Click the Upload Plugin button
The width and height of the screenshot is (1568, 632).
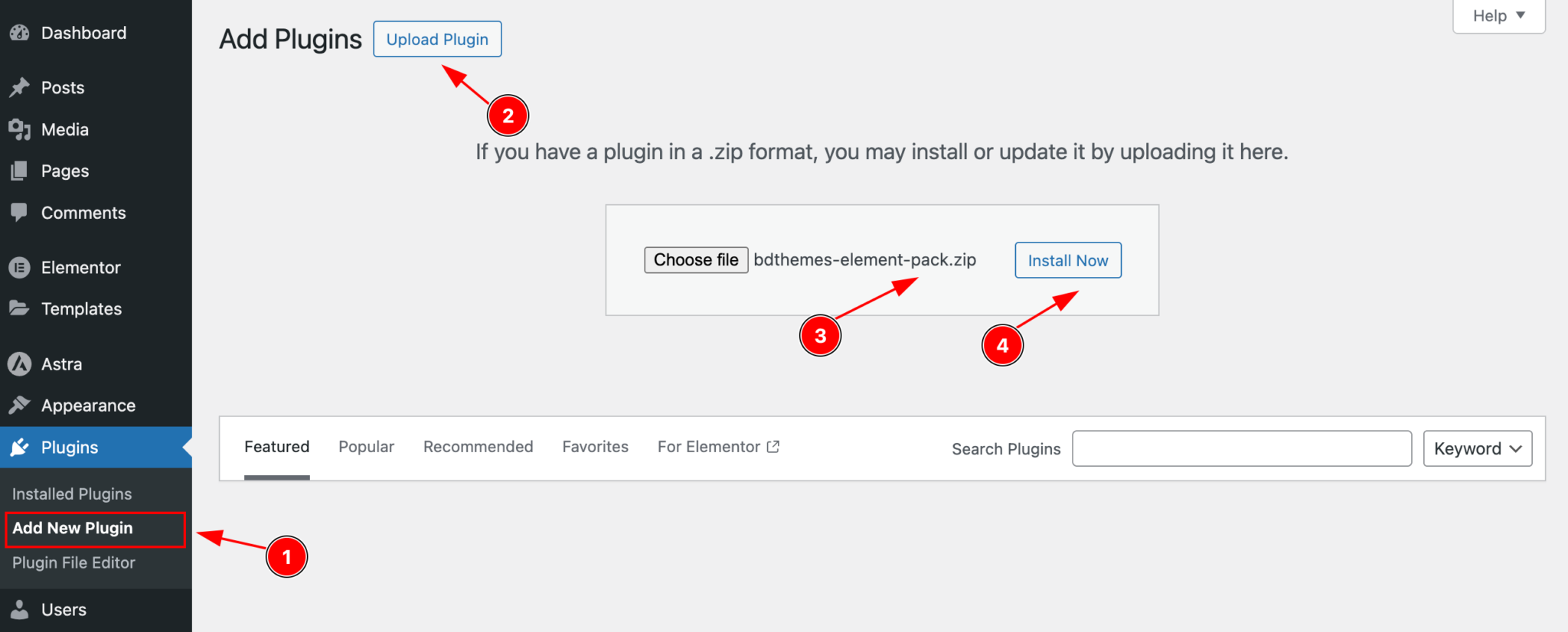click(x=437, y=38)
